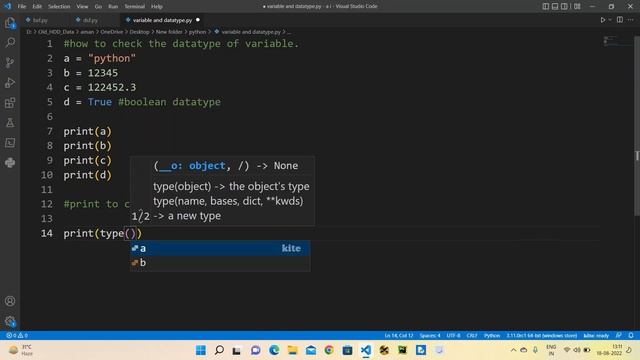The image size is (640, 360).
Task: Open the Extensions view
Action: point(10,102)
